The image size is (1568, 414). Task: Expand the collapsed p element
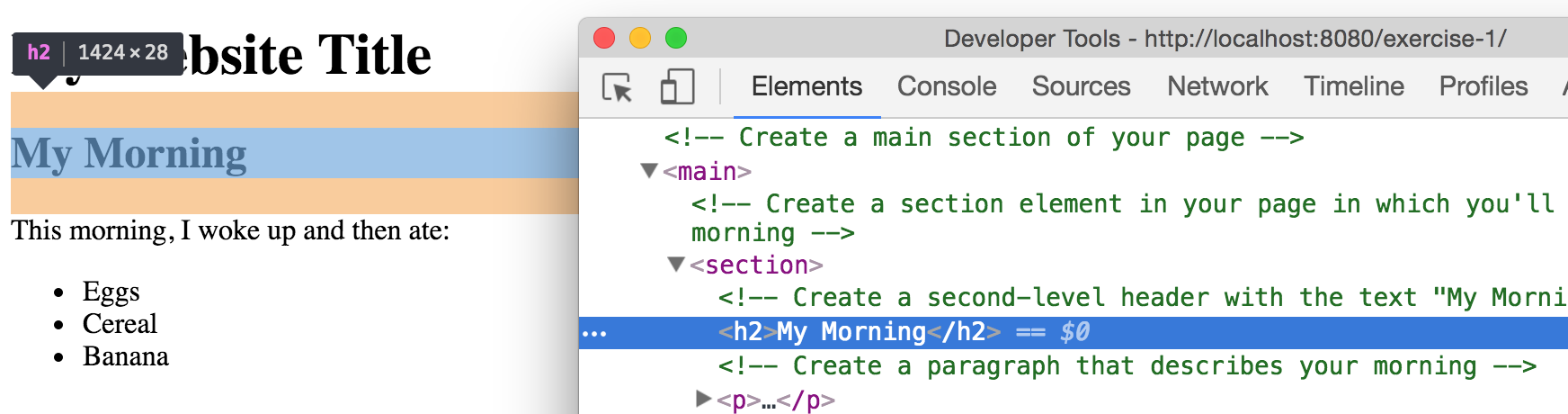click(704, 399)
